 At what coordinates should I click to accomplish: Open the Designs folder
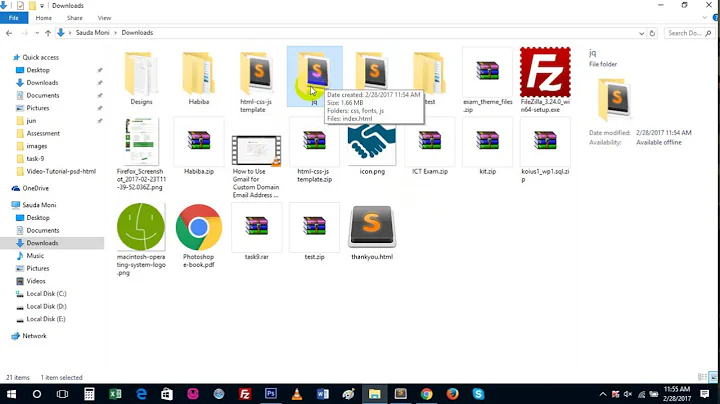pyautogui.click(x=141, y=76)
